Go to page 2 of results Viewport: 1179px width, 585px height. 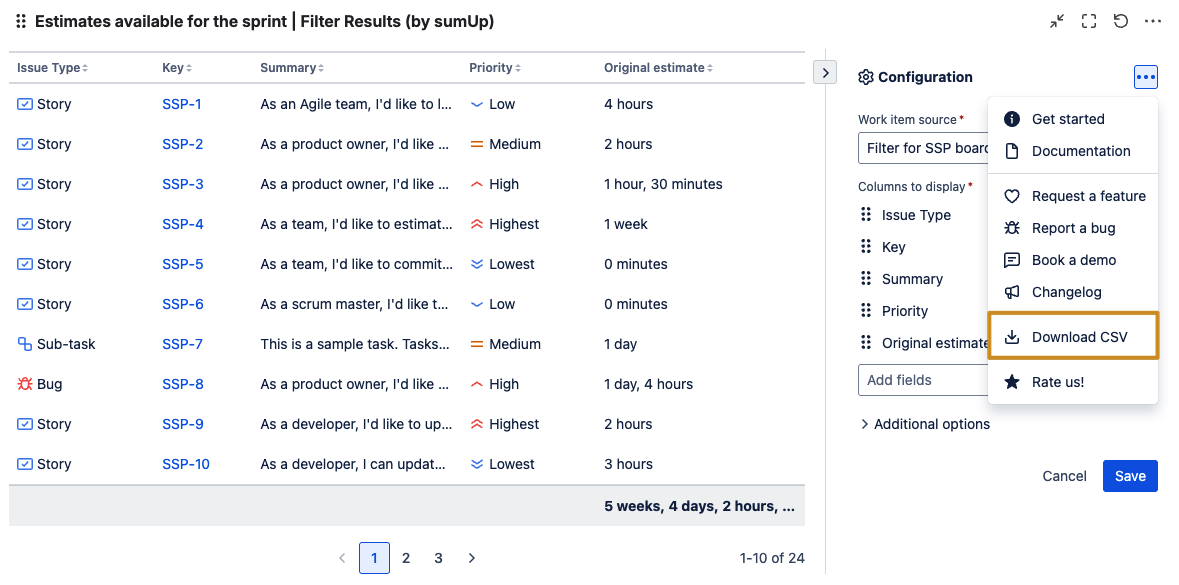click(406, 558)
